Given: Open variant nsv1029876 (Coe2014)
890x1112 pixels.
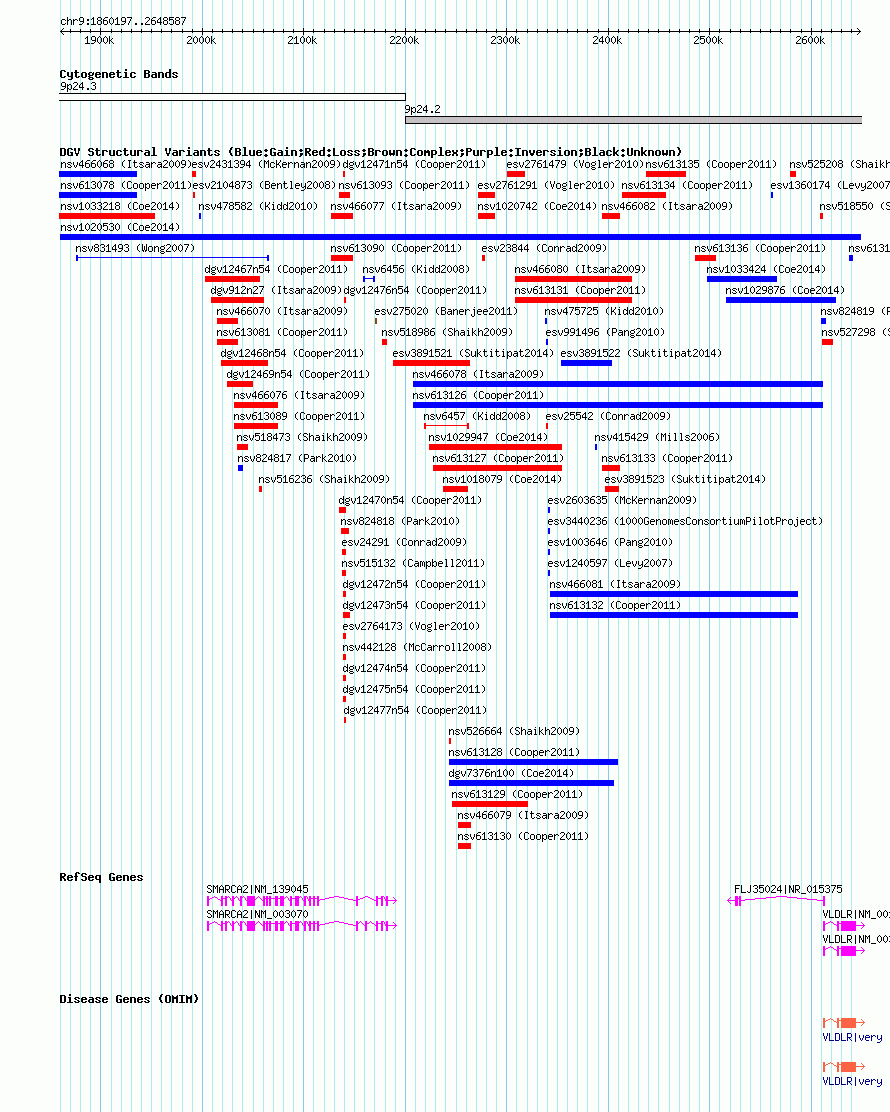Looking at the screenshot, I should (785, 291).
